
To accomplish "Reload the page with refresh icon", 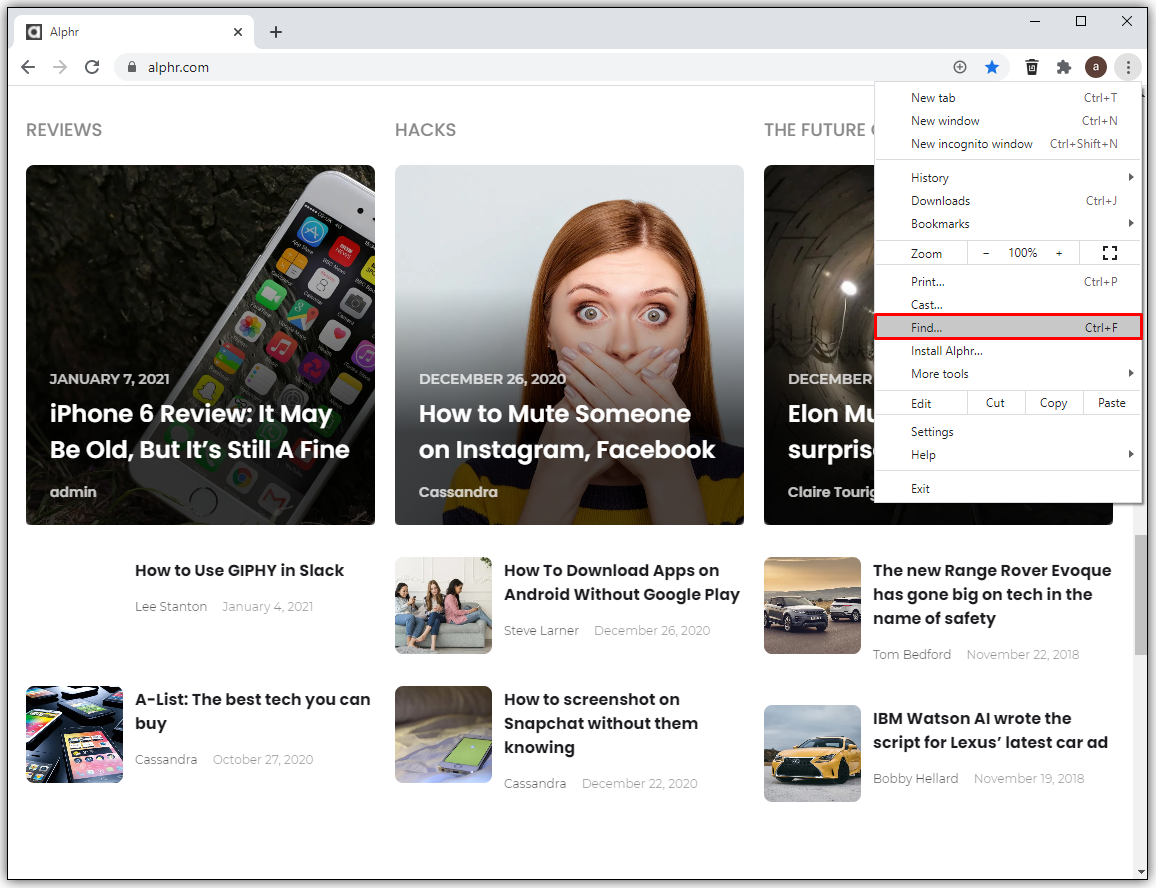I will [x=92, y=67].
